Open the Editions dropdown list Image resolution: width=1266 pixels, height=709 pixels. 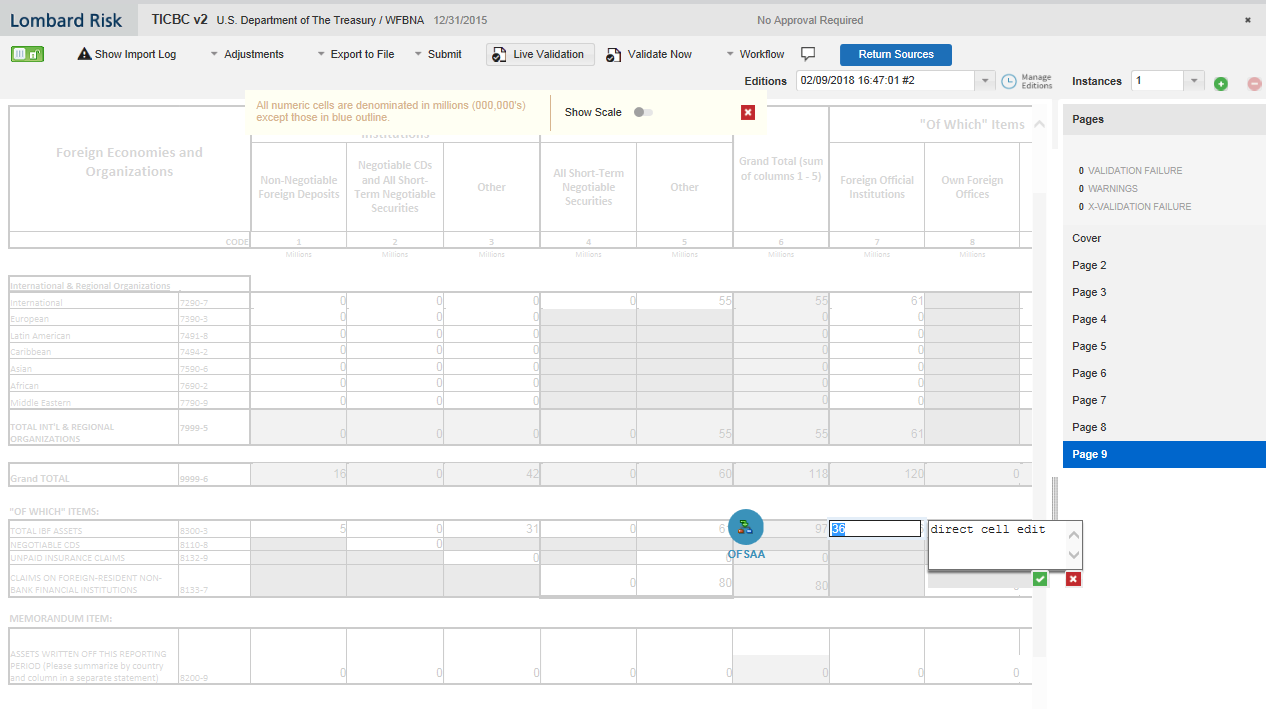[985, 80]
